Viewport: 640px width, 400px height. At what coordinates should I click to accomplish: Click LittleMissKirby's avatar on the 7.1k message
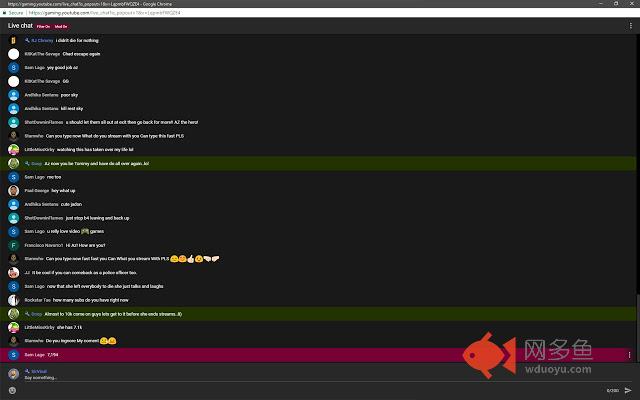(13, 327)
